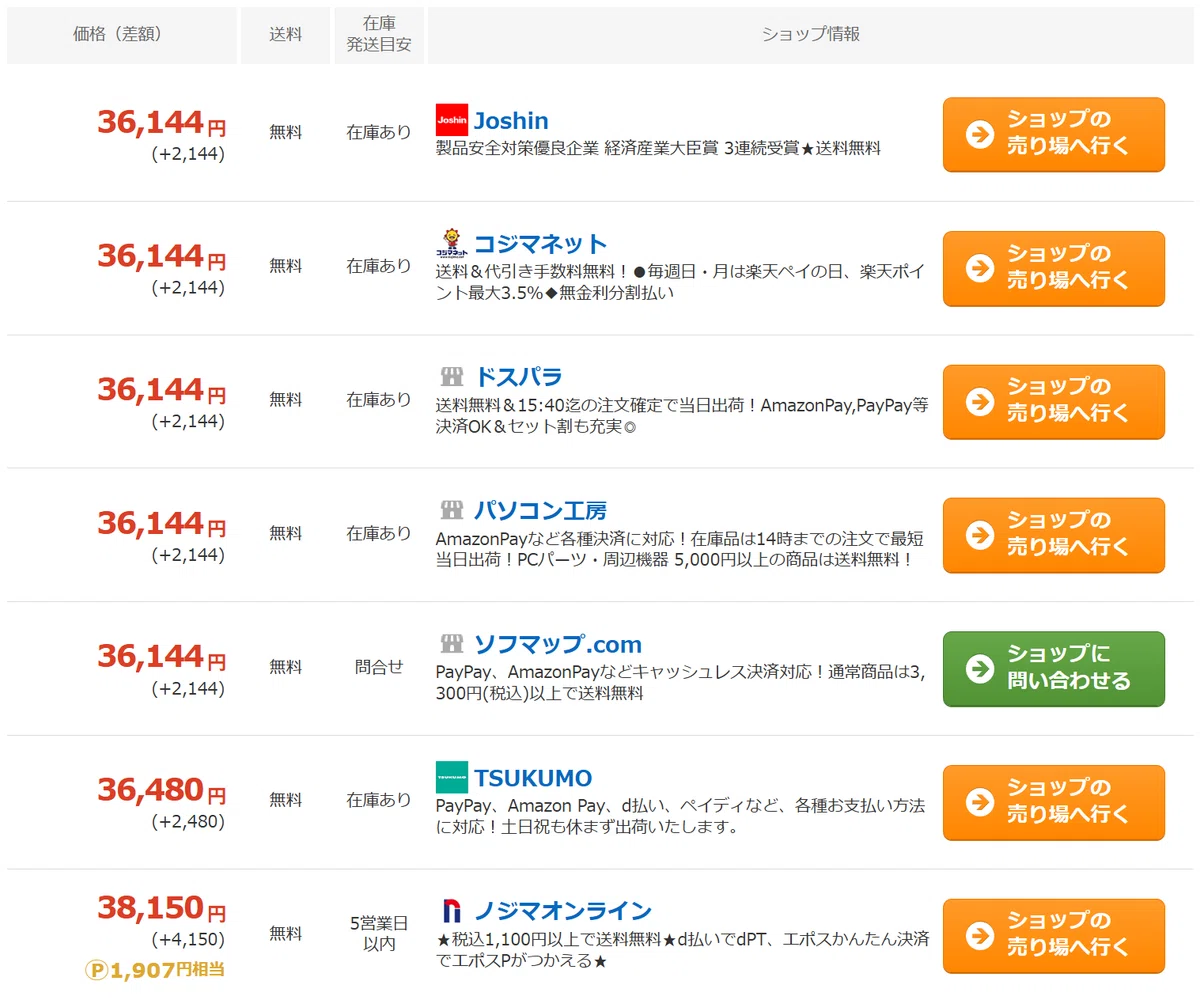Click the 在庫 発送目安 column header
The height and width of the screenshot is (1000, 1200).
[379, 35]
